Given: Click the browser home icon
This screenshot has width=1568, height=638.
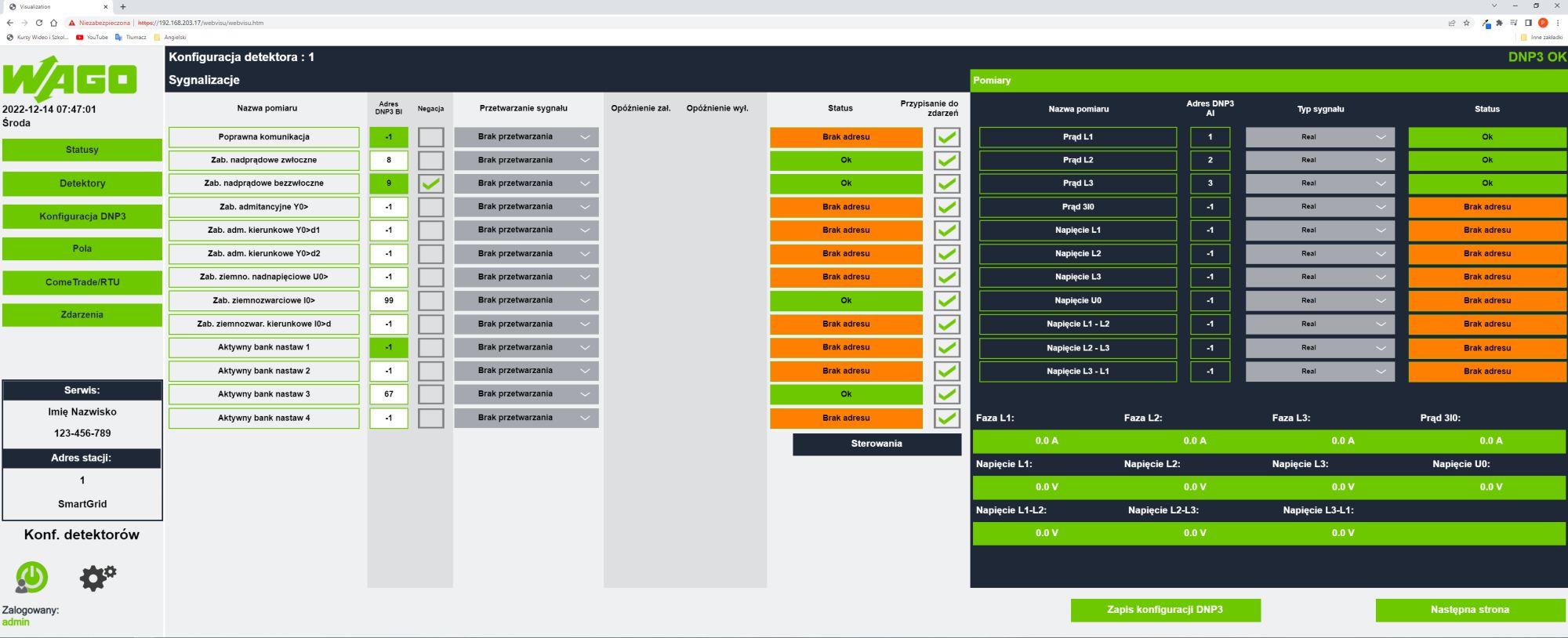Looking at the screenshot, I should point(53,23).
